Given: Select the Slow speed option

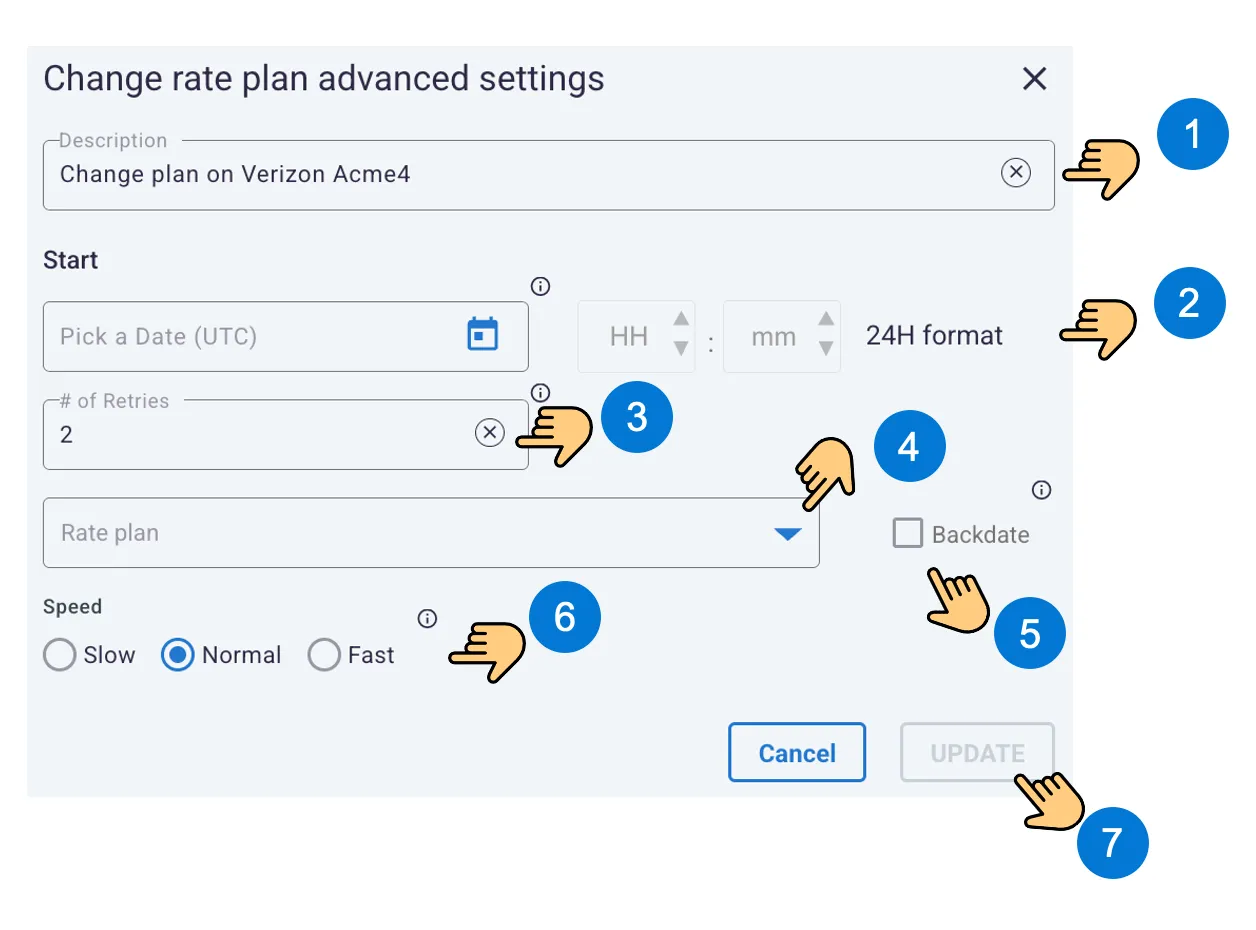Looking at the screenshot, I should click(60, 656).
